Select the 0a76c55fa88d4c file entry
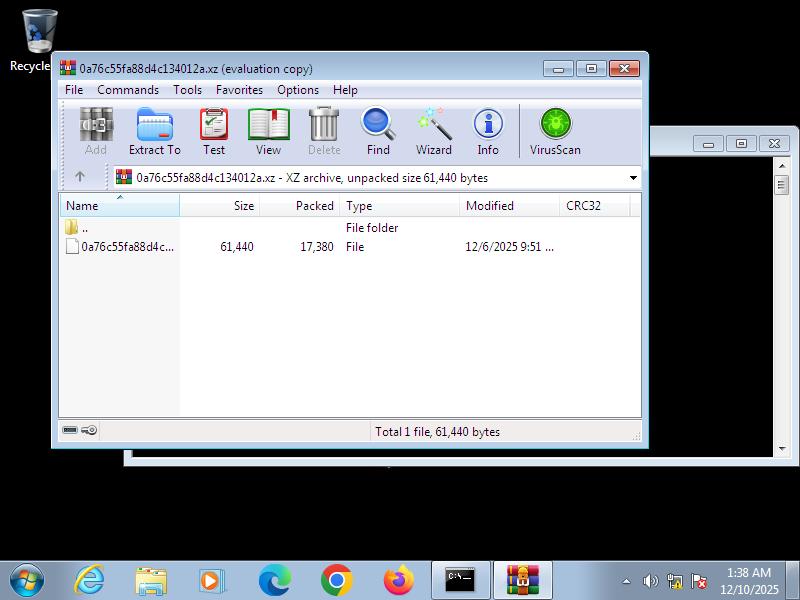This screenshot has height=600, width=800. click(126, 247)
